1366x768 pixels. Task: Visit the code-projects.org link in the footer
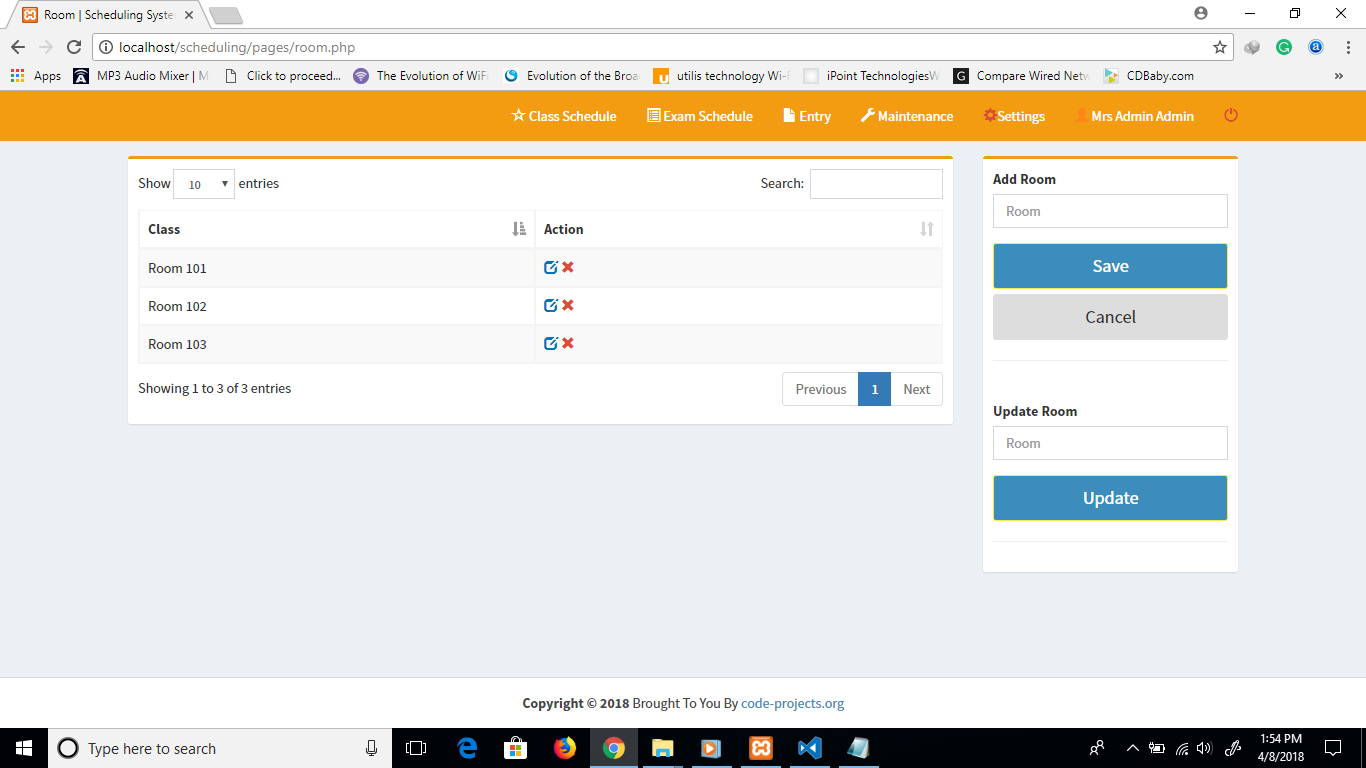793,703
